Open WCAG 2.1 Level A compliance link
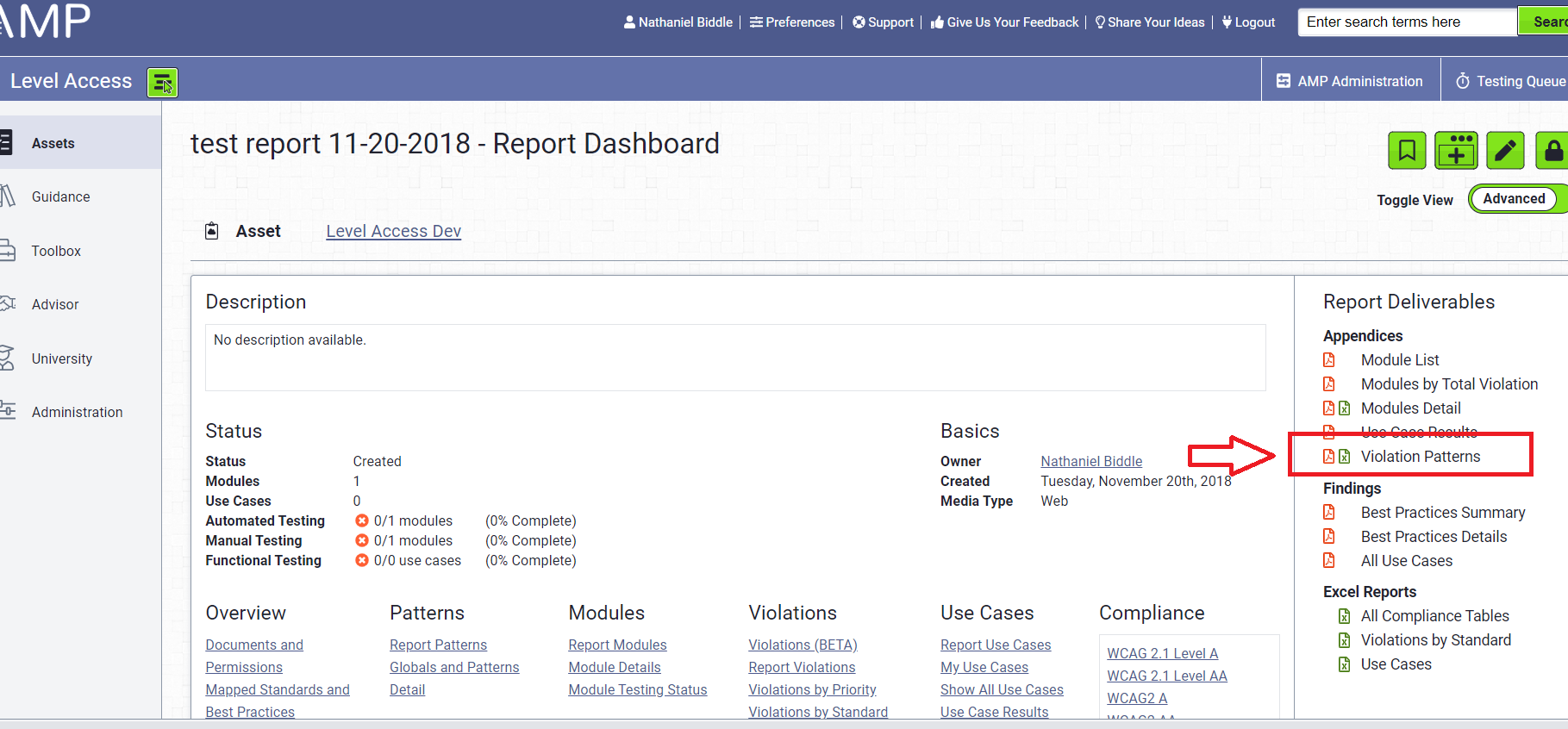 click(x=1163, y=653)
